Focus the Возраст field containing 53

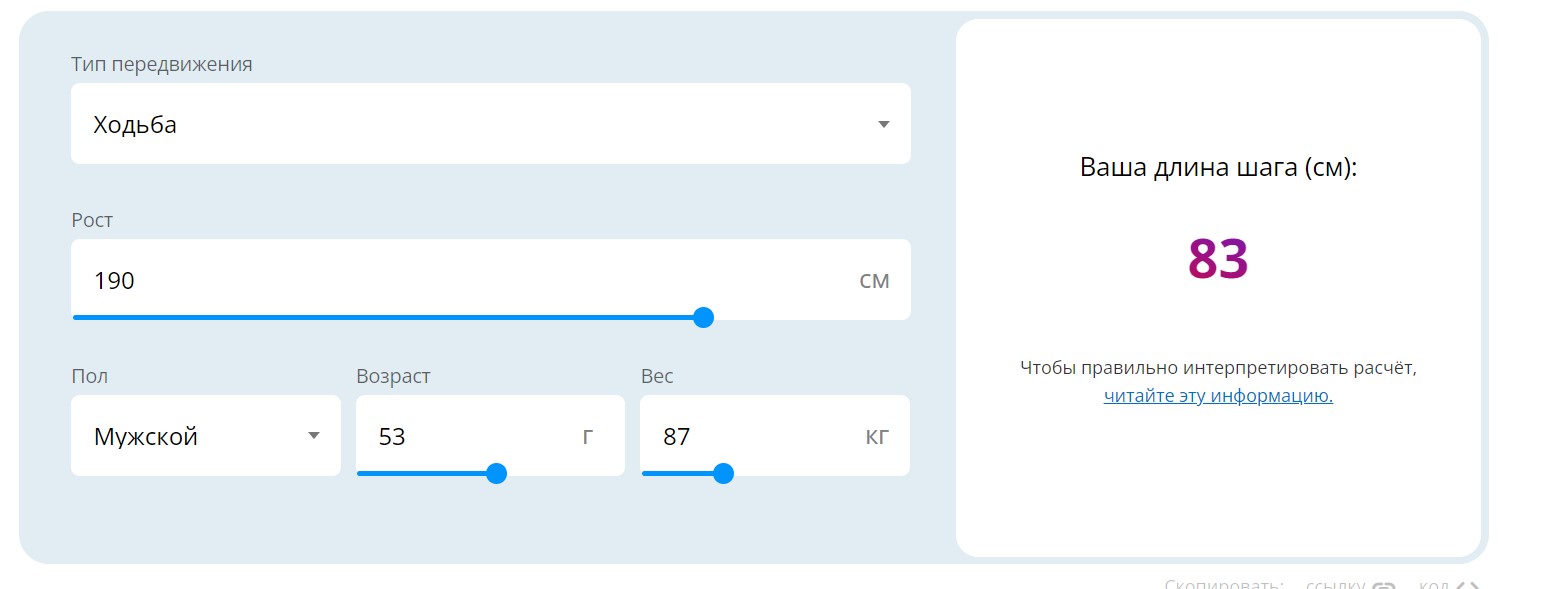[490, 436]
